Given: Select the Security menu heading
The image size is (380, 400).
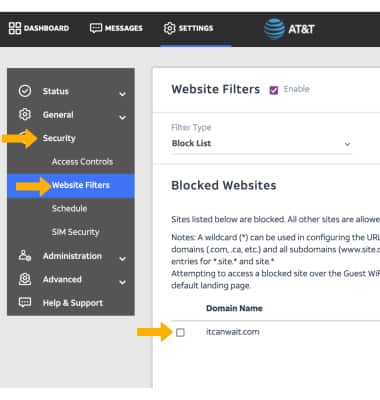Looking at the screenshot, I should 59,138.
